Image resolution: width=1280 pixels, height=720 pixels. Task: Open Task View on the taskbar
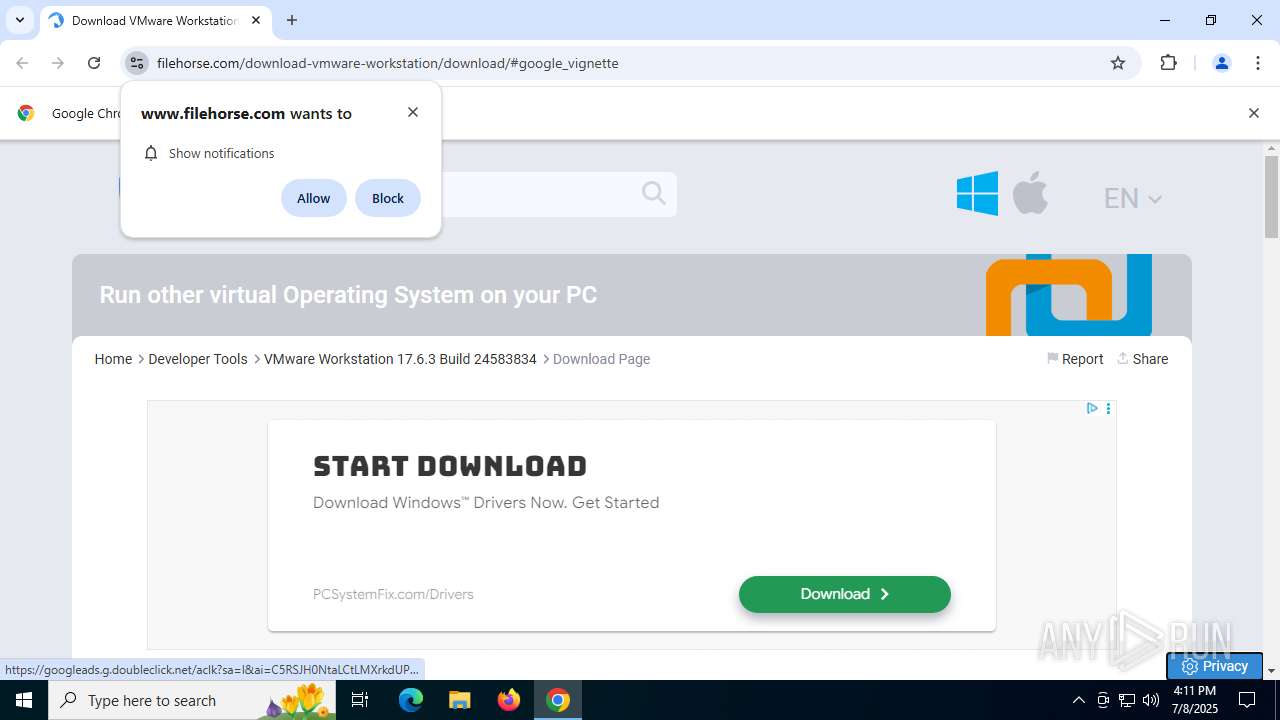361,700
